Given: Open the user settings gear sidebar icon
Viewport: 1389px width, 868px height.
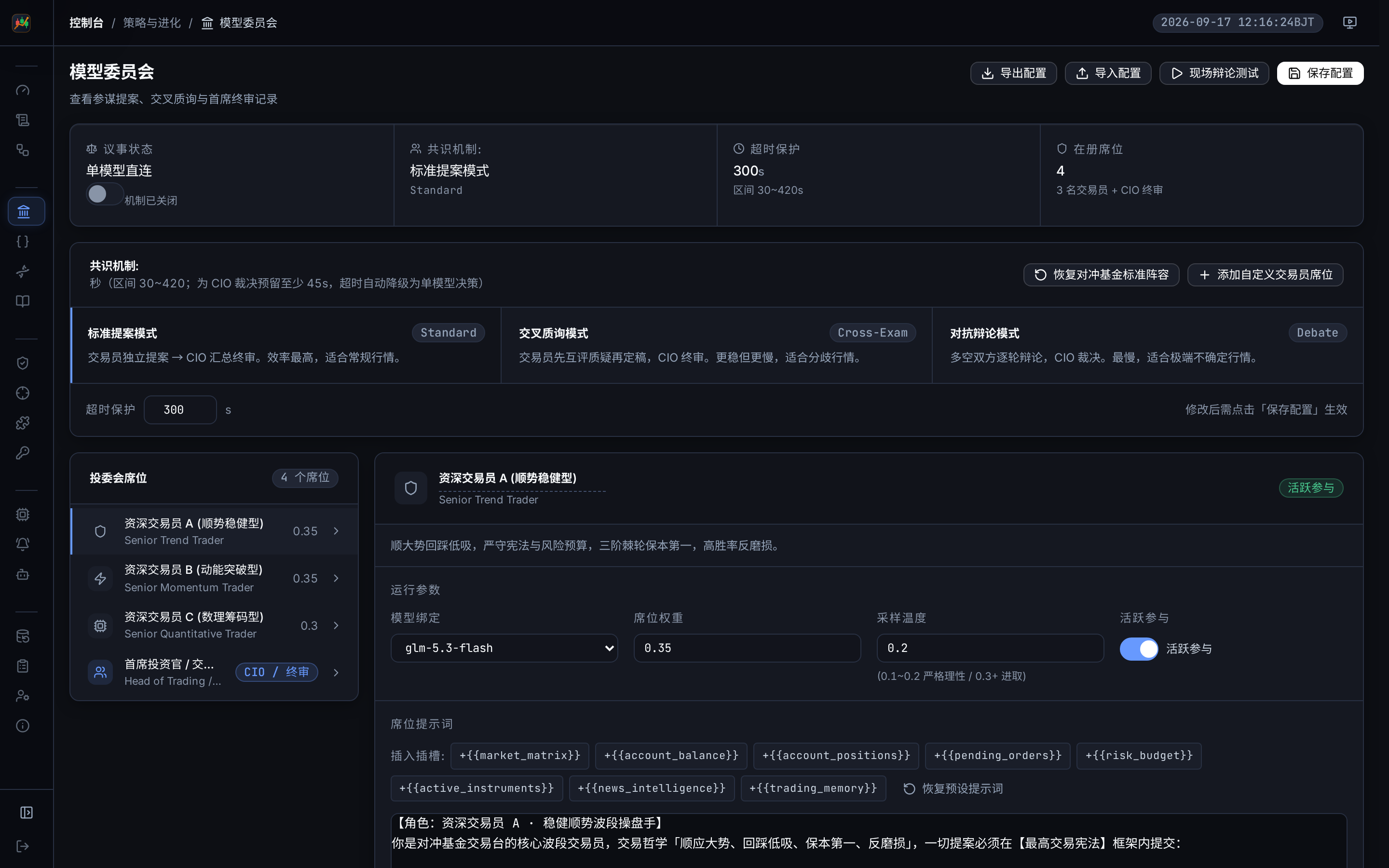Looking at the screenshot, I should pos(22,696).
